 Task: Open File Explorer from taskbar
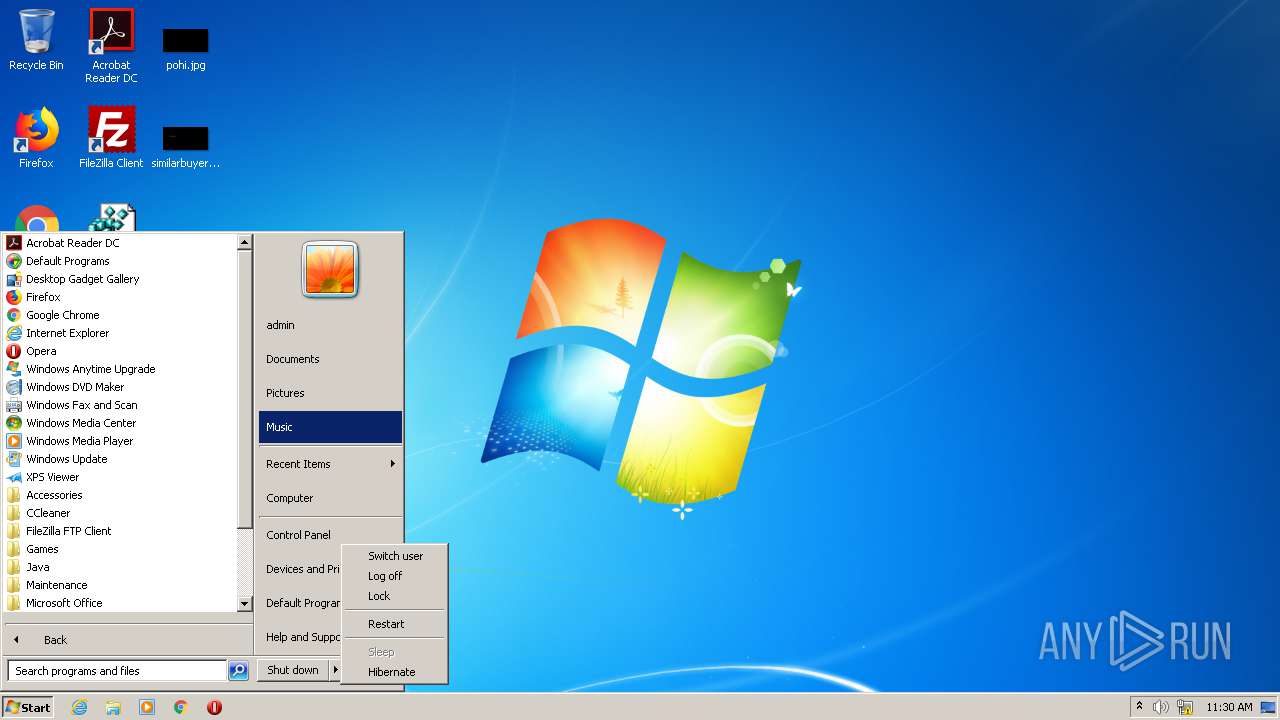(x=113, y=707)
